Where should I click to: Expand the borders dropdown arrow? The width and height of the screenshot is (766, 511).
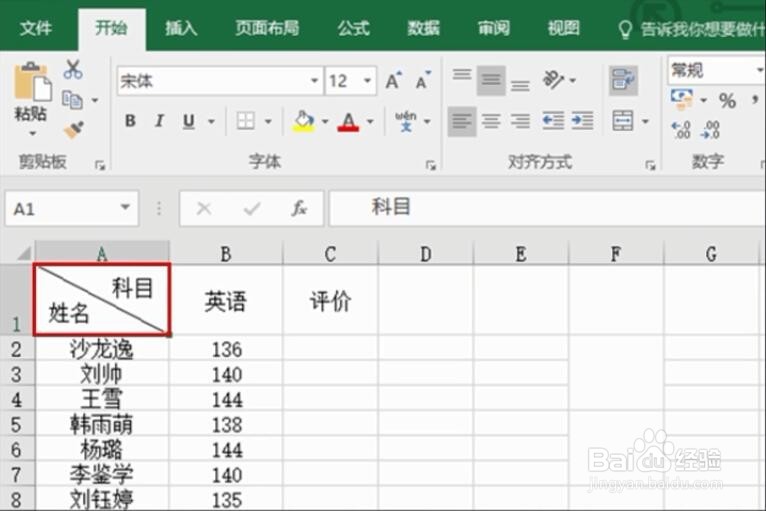(268, 121)
